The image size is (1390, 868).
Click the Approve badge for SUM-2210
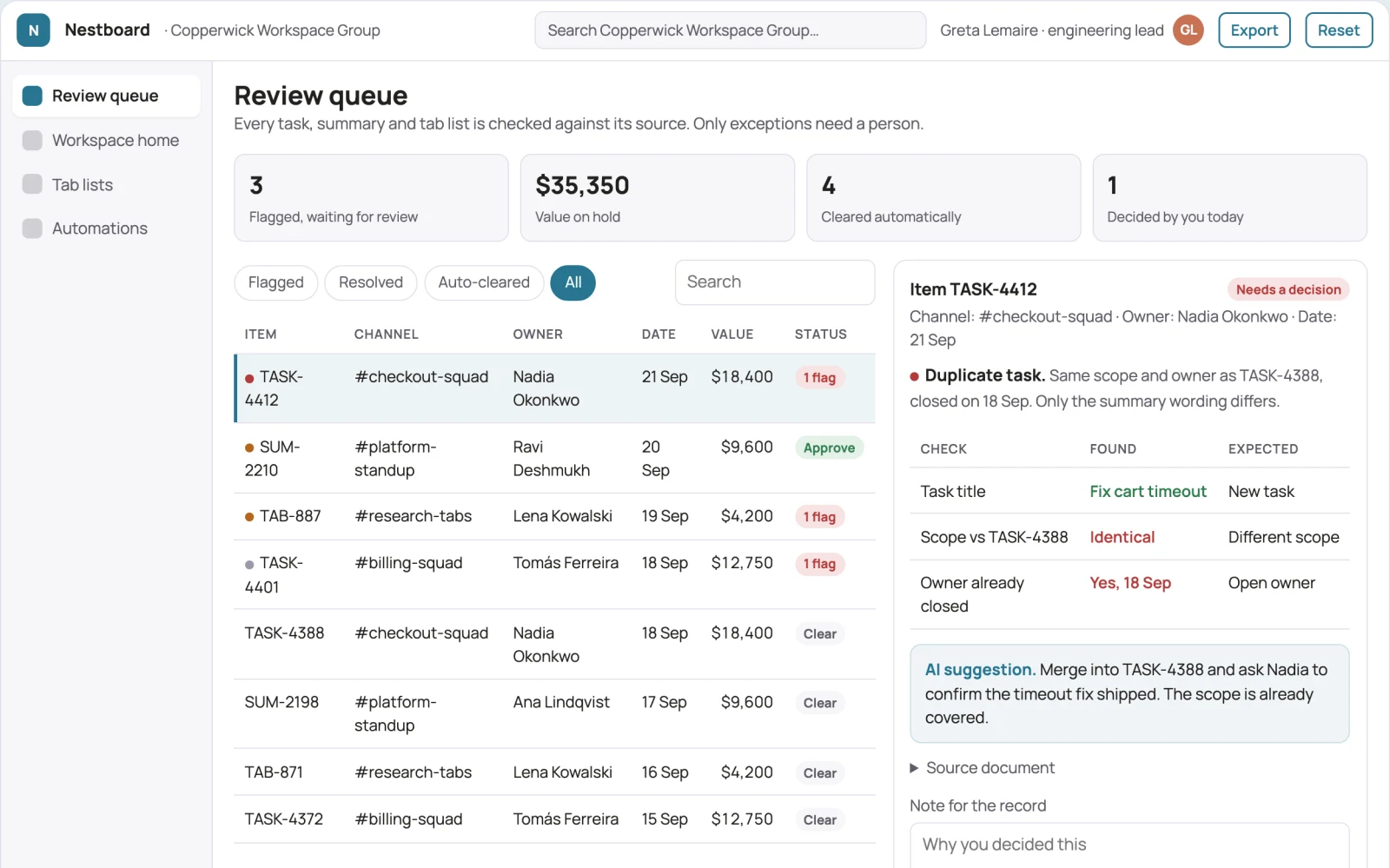tap(829, 447)
